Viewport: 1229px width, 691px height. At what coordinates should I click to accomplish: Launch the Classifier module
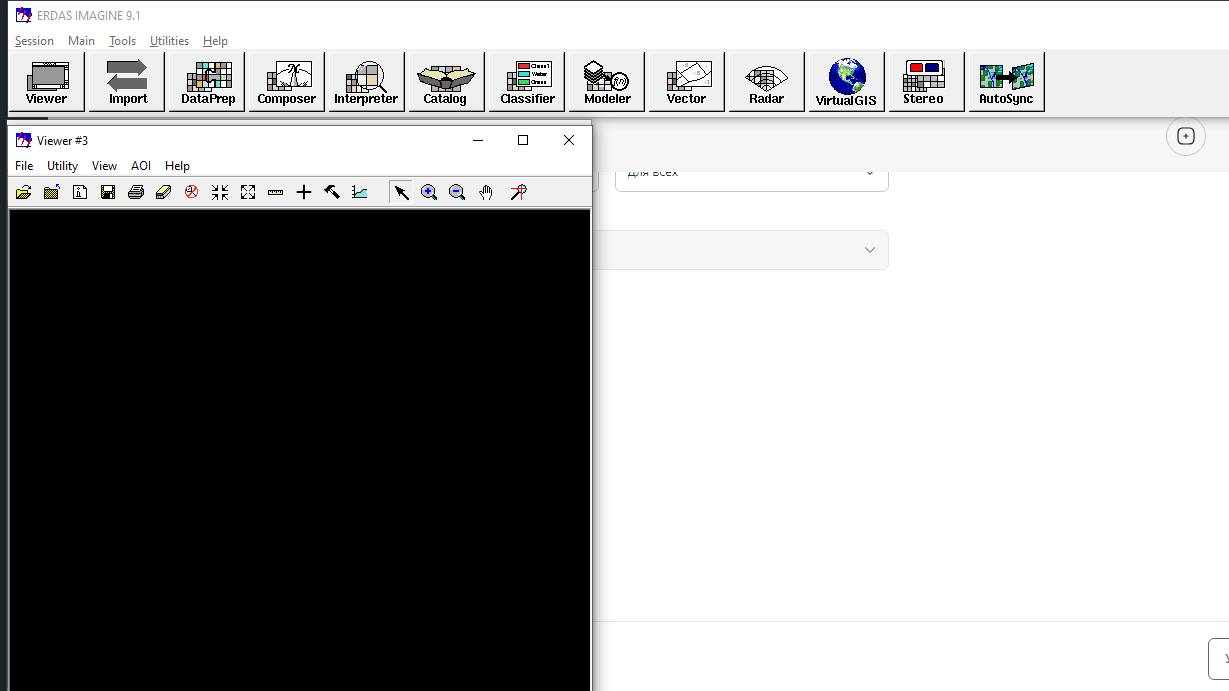click(527, 82)
